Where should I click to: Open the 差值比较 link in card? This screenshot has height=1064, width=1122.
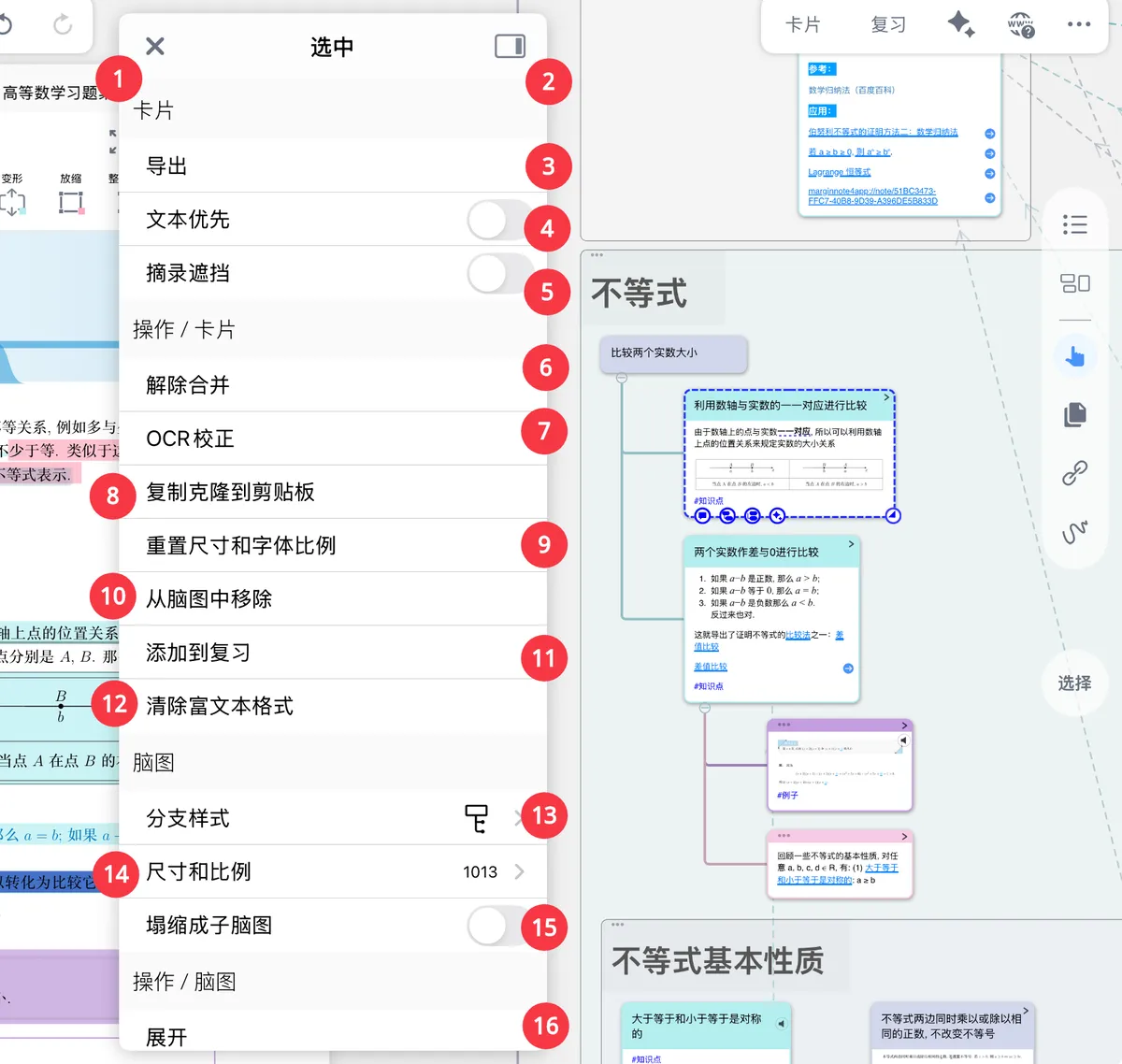710,667
